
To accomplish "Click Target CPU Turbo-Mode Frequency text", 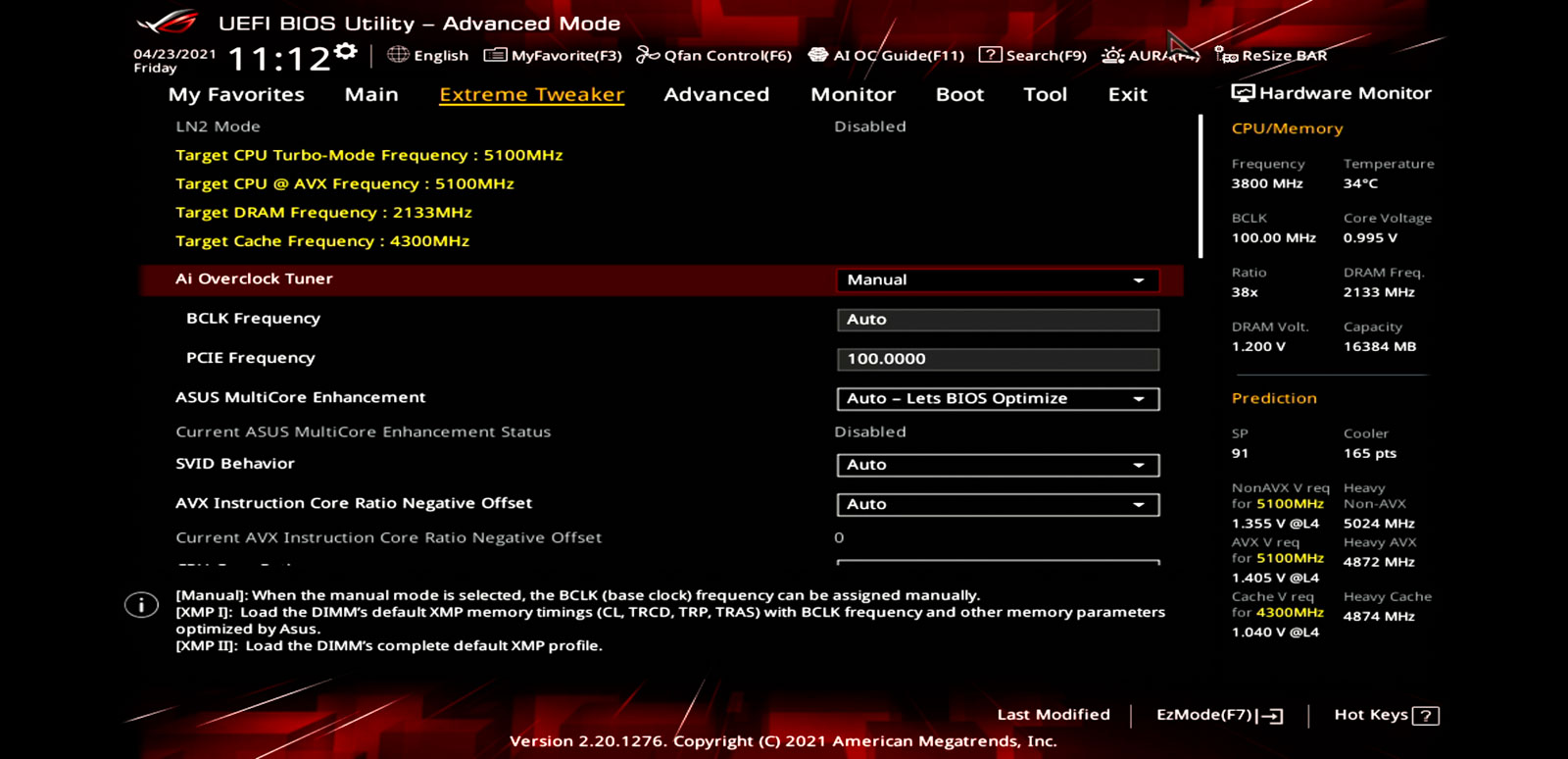I will click(368, 155).
